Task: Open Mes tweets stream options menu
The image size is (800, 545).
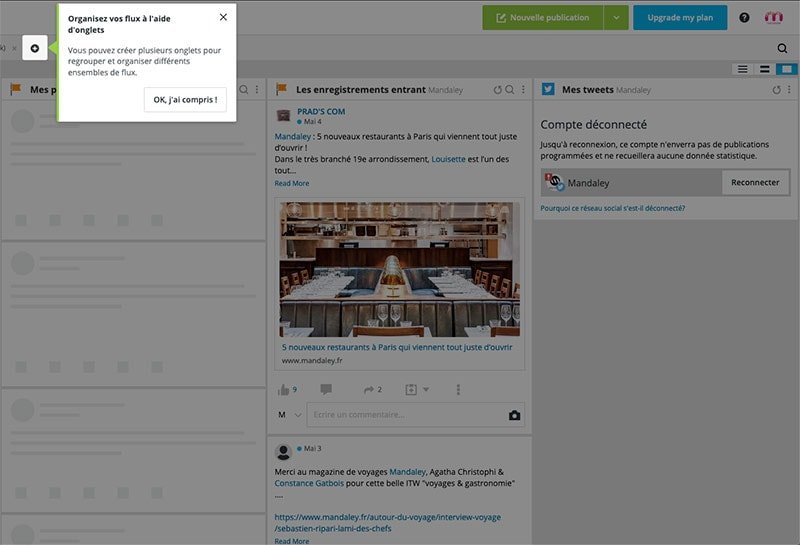Action: click(x=789, y=90)
